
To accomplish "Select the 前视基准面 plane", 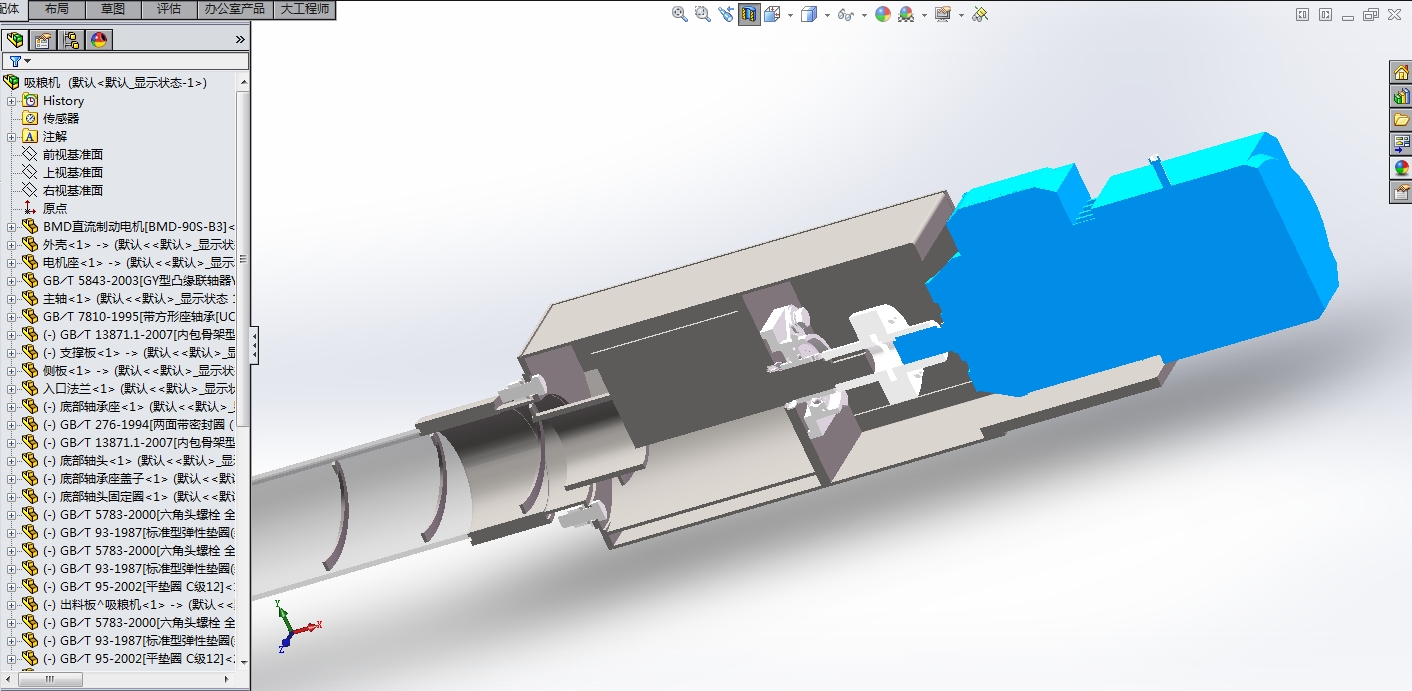I will pyautogui.click(x=63, y=155).
